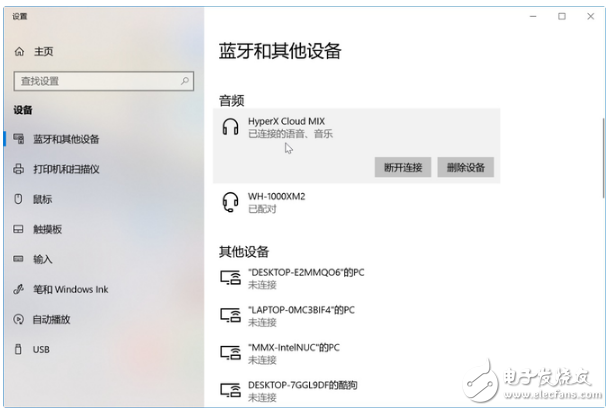The image size is (610, 411).
Task: Click the WH-1000XM2 headset icon
Action: click(x=230, y=202)
